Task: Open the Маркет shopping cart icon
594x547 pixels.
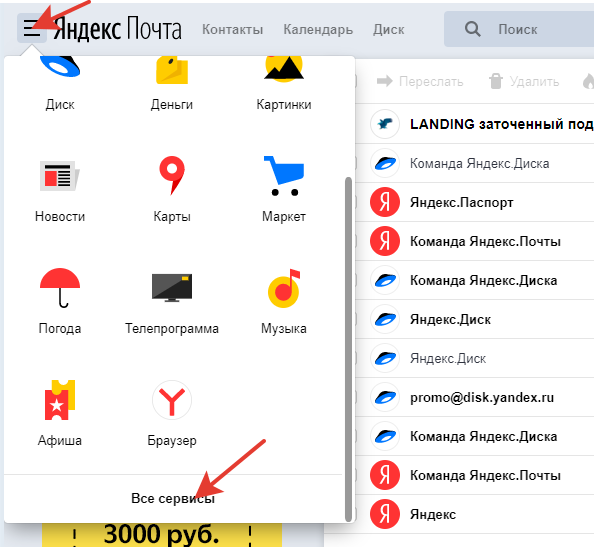Action: [x=284, y=176]
